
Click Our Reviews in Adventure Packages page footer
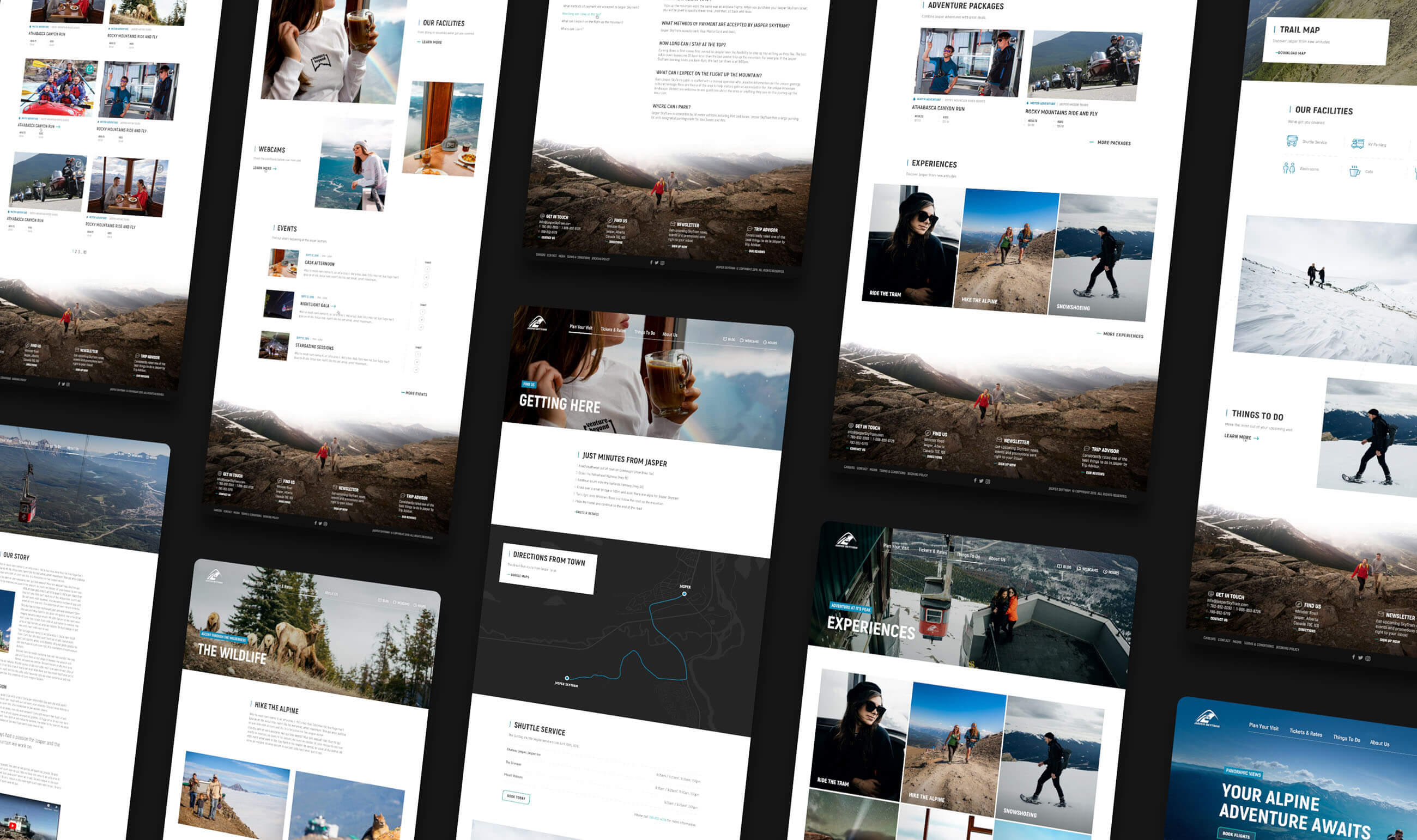pyautogui.click(x=1093, y=473)
